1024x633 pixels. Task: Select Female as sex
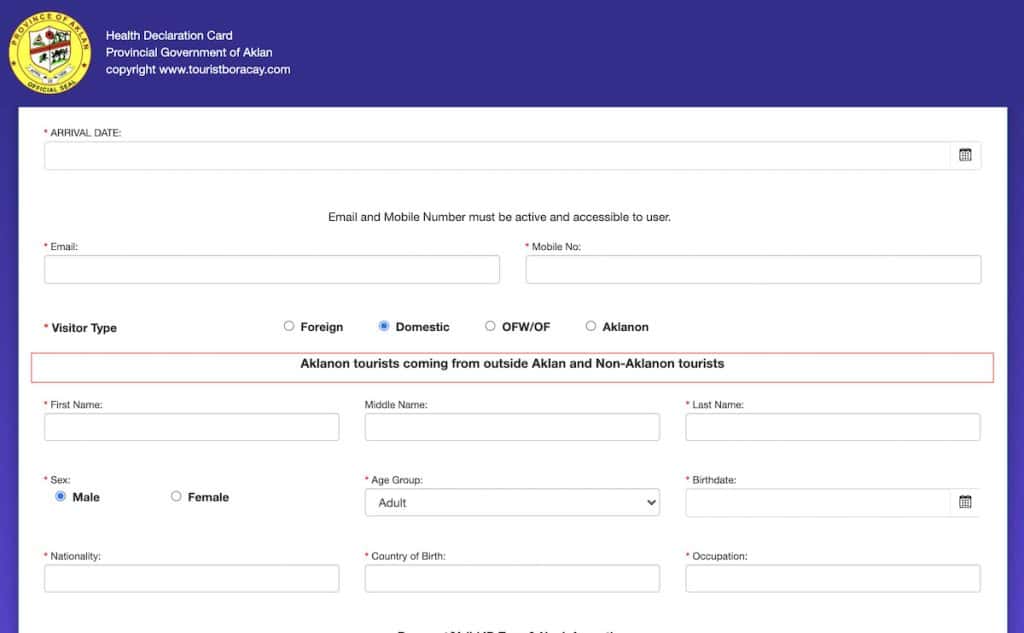[176, 496]
